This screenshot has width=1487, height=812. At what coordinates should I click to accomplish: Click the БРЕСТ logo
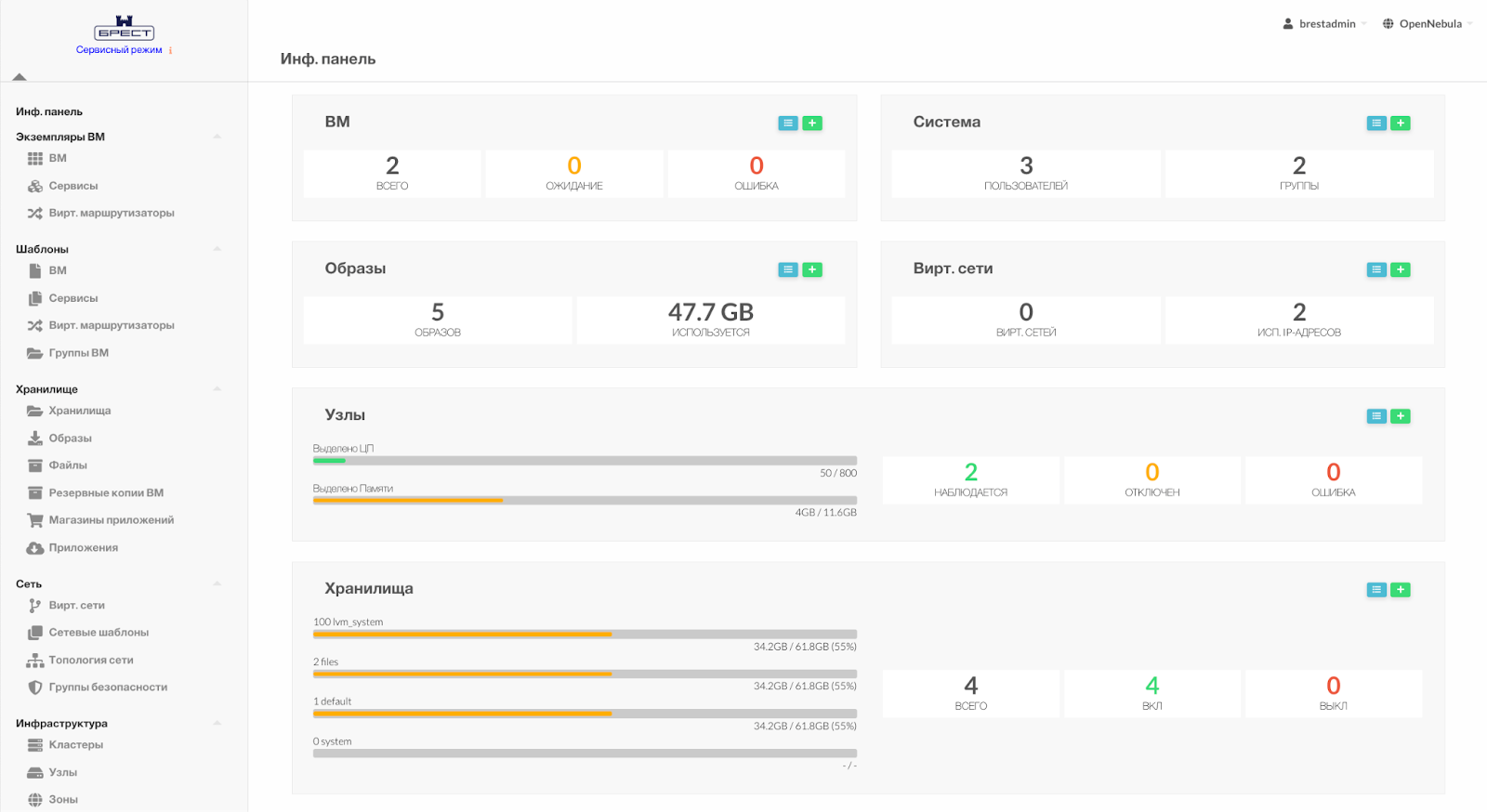coord(125,28)
